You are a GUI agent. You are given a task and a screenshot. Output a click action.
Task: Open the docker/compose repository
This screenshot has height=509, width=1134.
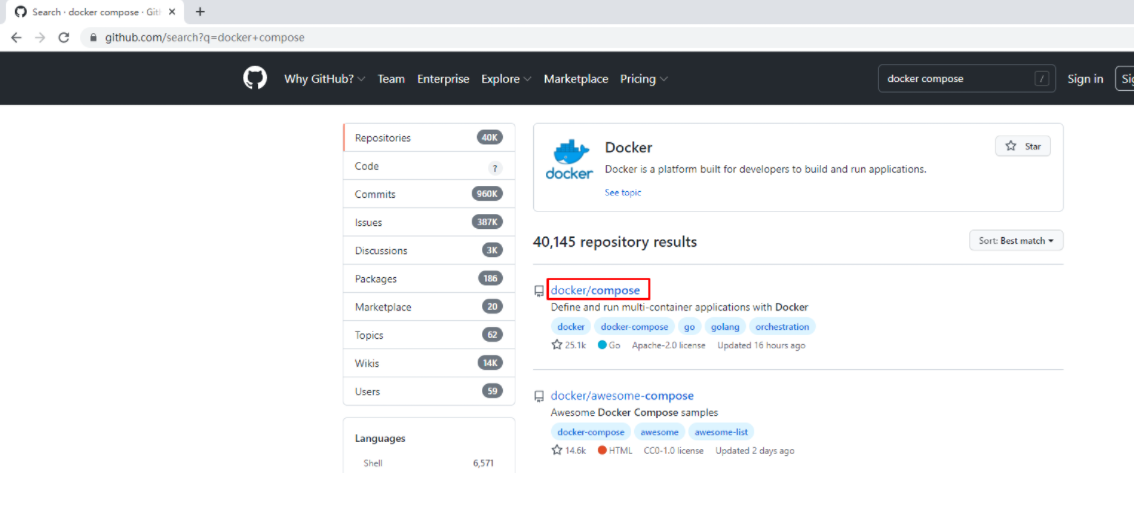(x=595, y=290)
